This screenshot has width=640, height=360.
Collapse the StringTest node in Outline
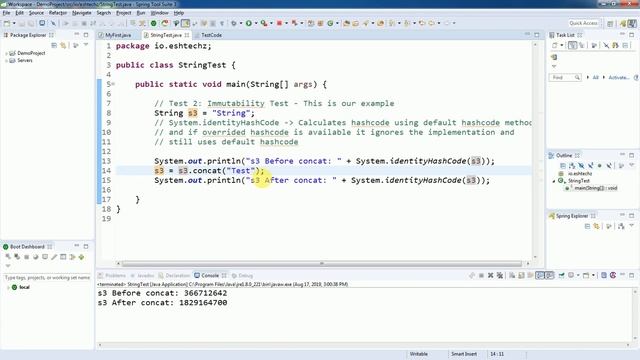(554, 181)
